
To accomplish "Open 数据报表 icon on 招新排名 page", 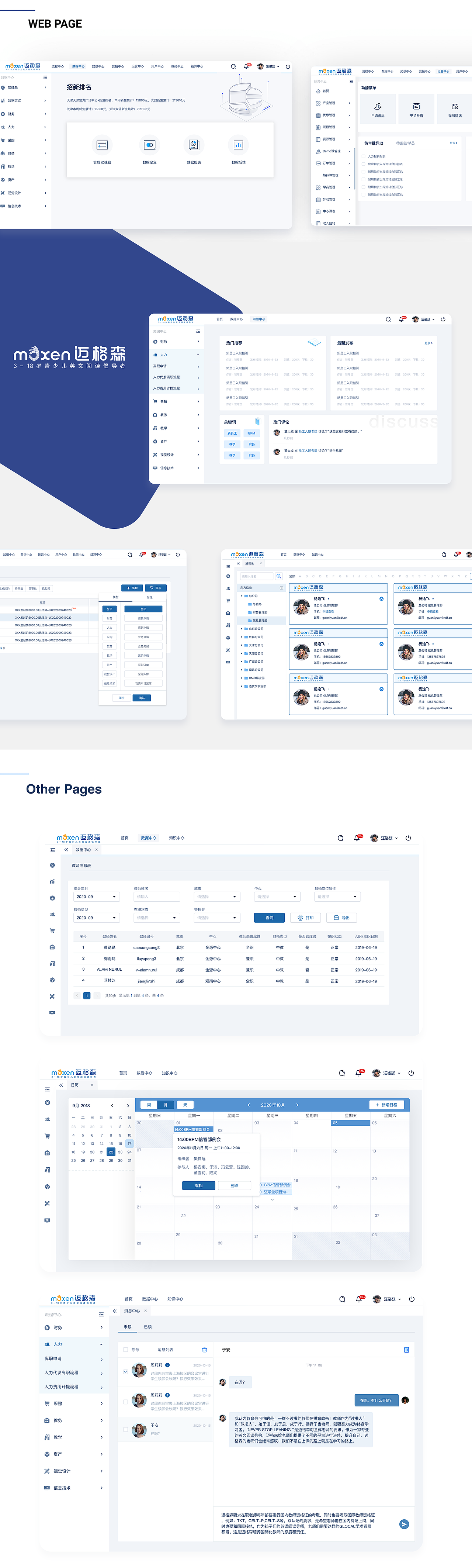I will coord(194,145).
